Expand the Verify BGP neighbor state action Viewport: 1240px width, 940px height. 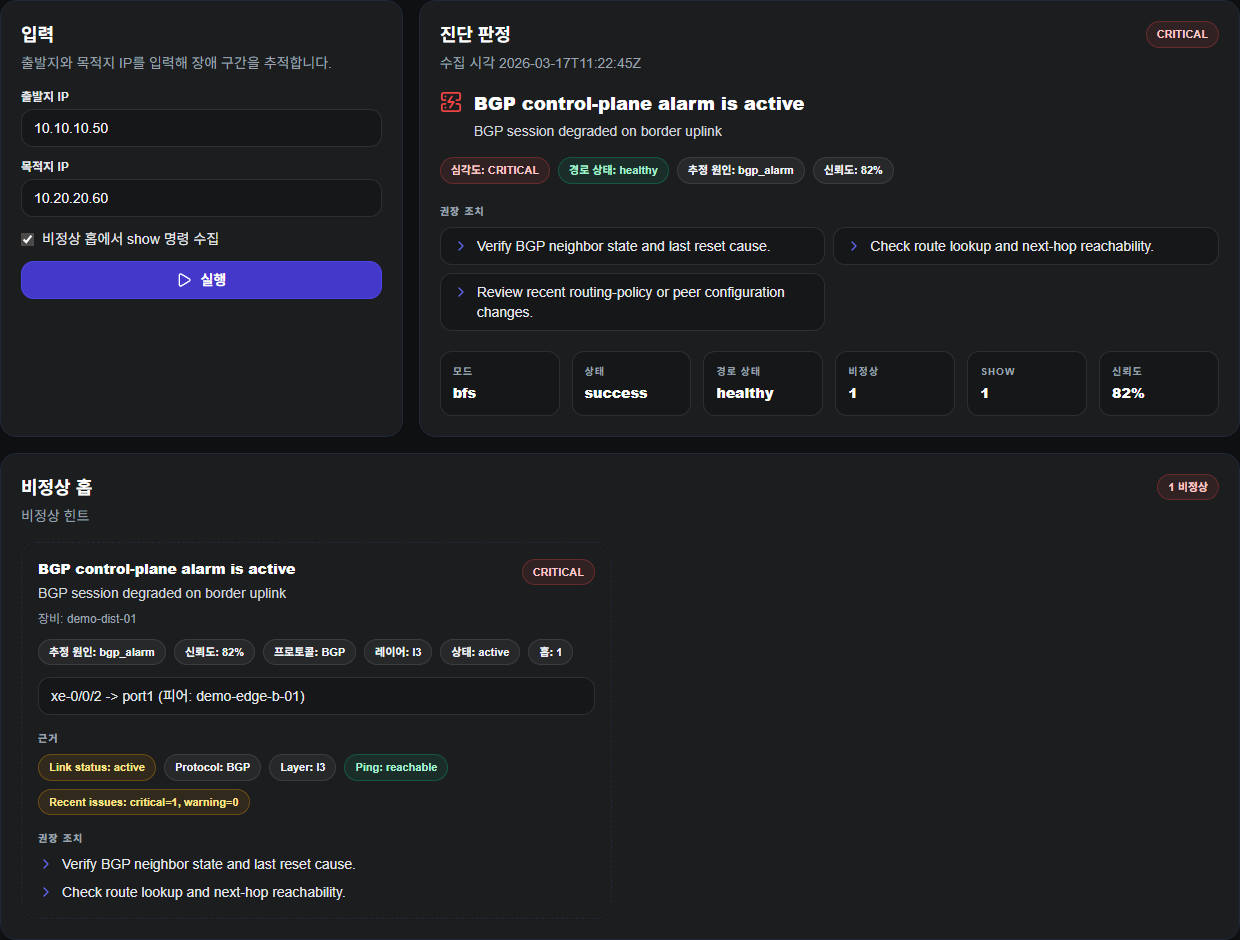tap(632, 246)
